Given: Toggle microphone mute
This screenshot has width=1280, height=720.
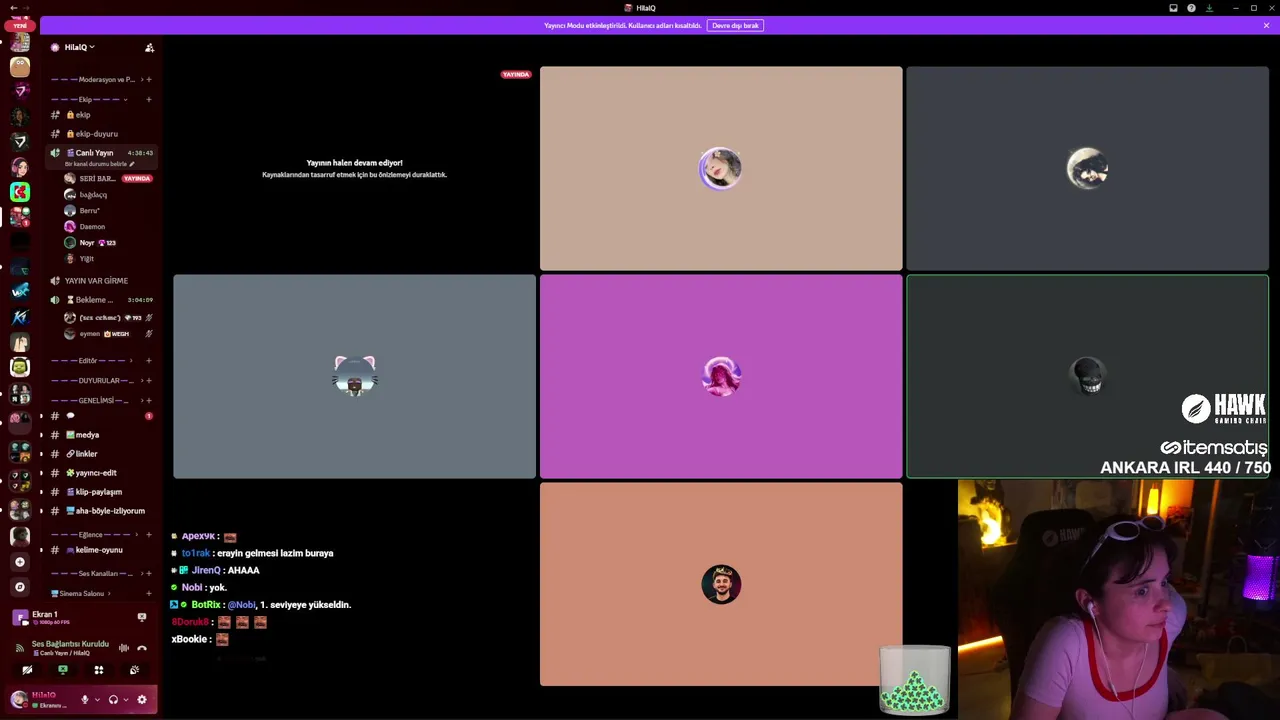Looking at the screenshot, I should pyautogui.click(x=85, y=700).
